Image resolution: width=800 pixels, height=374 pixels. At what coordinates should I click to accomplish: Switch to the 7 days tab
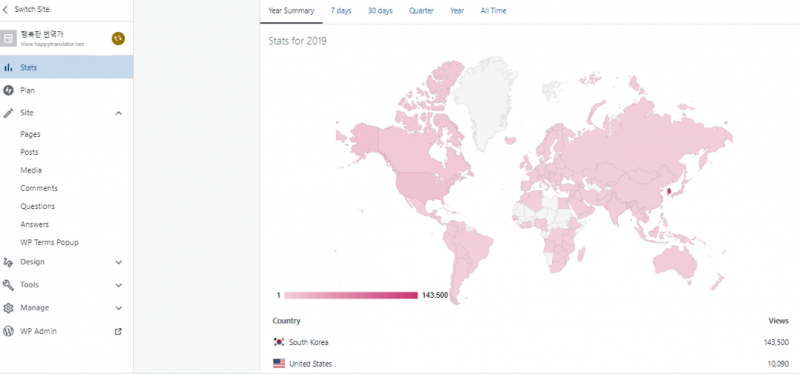(341, 11)
